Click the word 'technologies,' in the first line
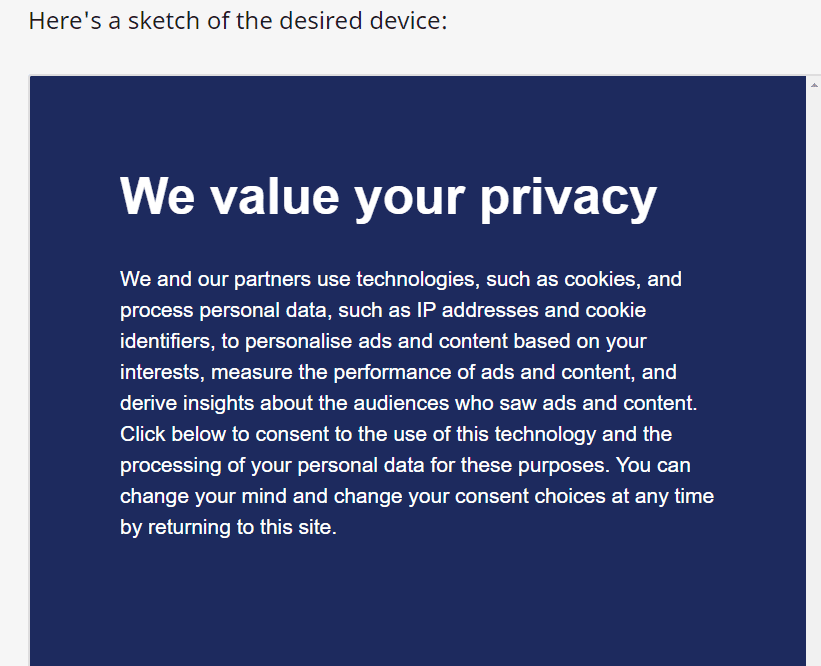Viewport: 821px width, 666px height. pos(418,280)
